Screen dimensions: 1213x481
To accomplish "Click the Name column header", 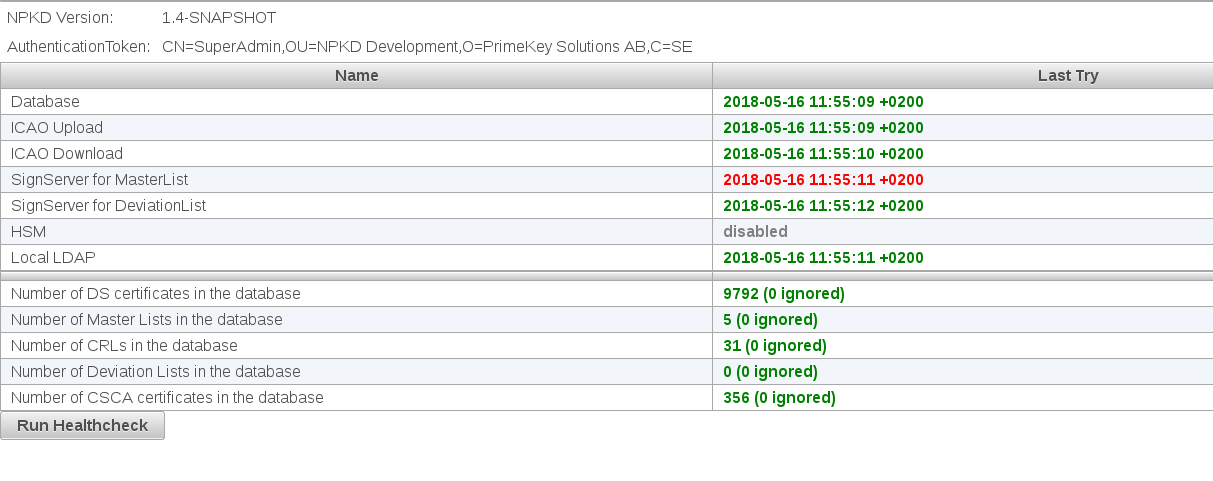I will pyautogui.click(x=356, y=76).
